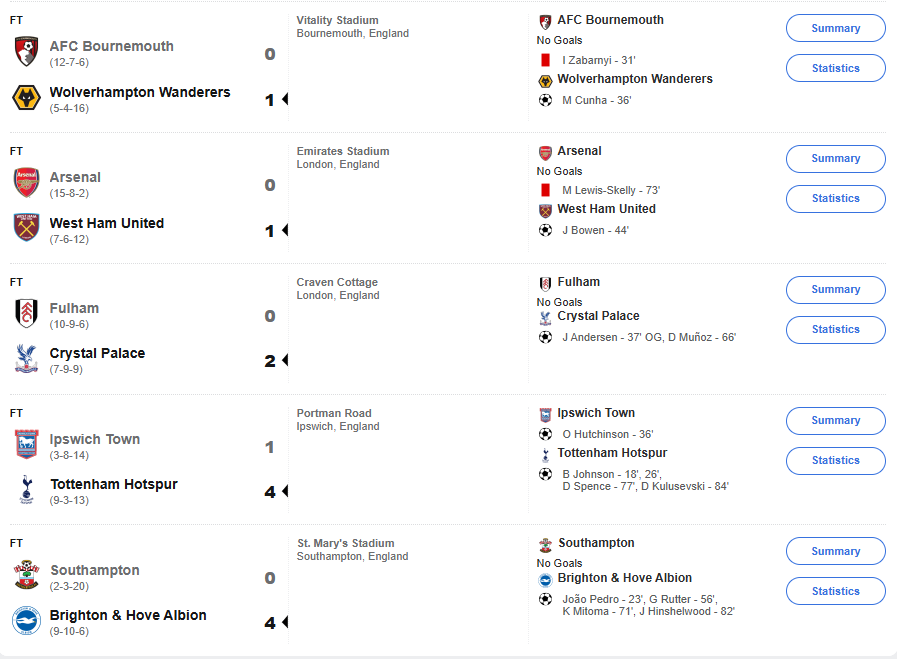Image resolution: width=897 pixels, height=659 pixels.
Task: Click the Fulham club badge
Action: click(26, 313)
